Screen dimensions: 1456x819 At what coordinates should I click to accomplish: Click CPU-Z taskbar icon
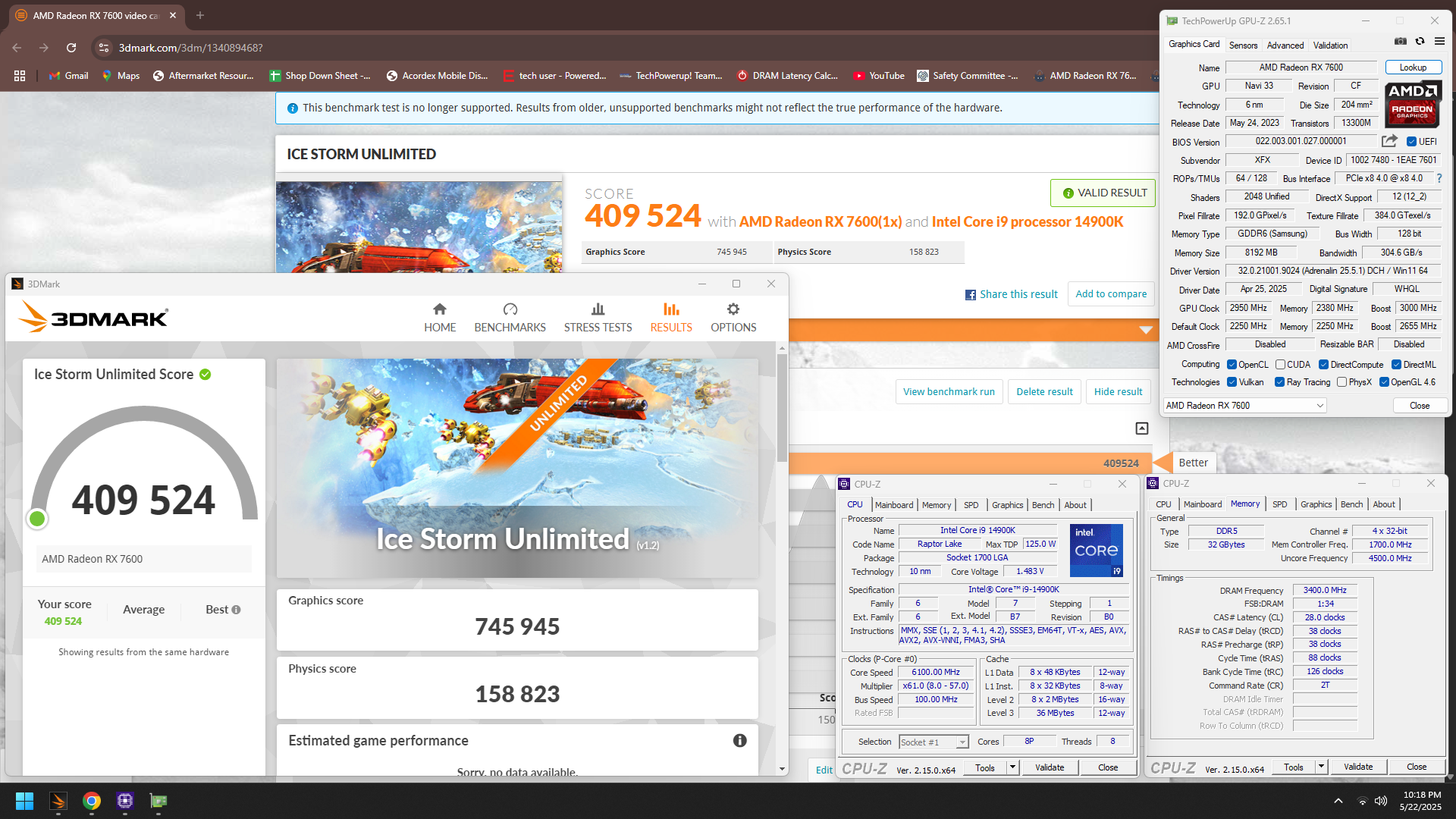click(x=125, y=801)
